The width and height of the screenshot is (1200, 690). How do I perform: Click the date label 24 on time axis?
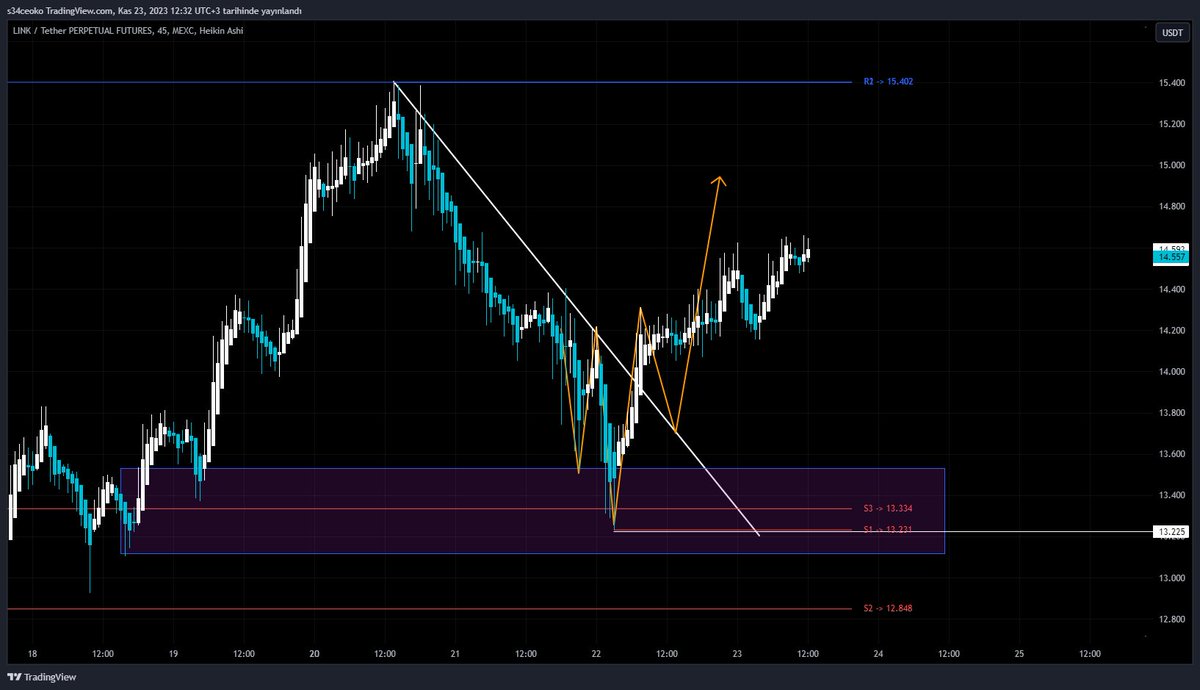pos(878,653)
